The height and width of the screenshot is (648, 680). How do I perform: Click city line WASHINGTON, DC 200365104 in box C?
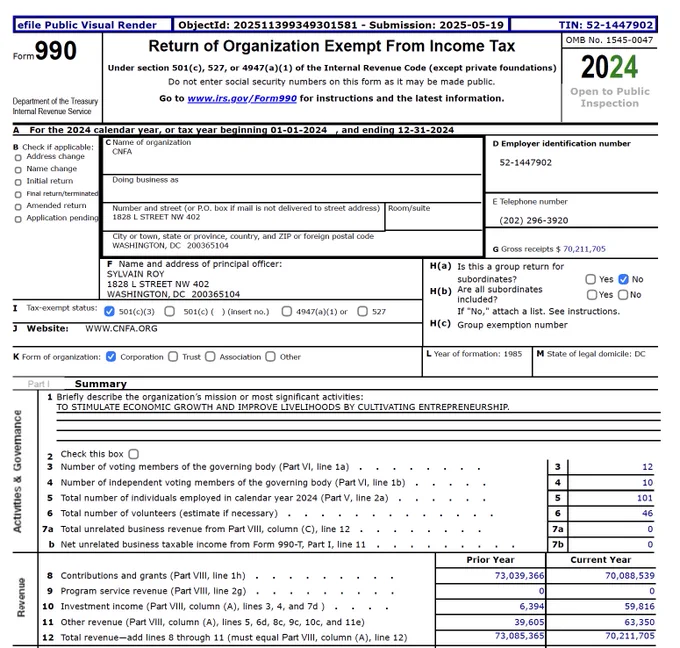coord(170,245)
